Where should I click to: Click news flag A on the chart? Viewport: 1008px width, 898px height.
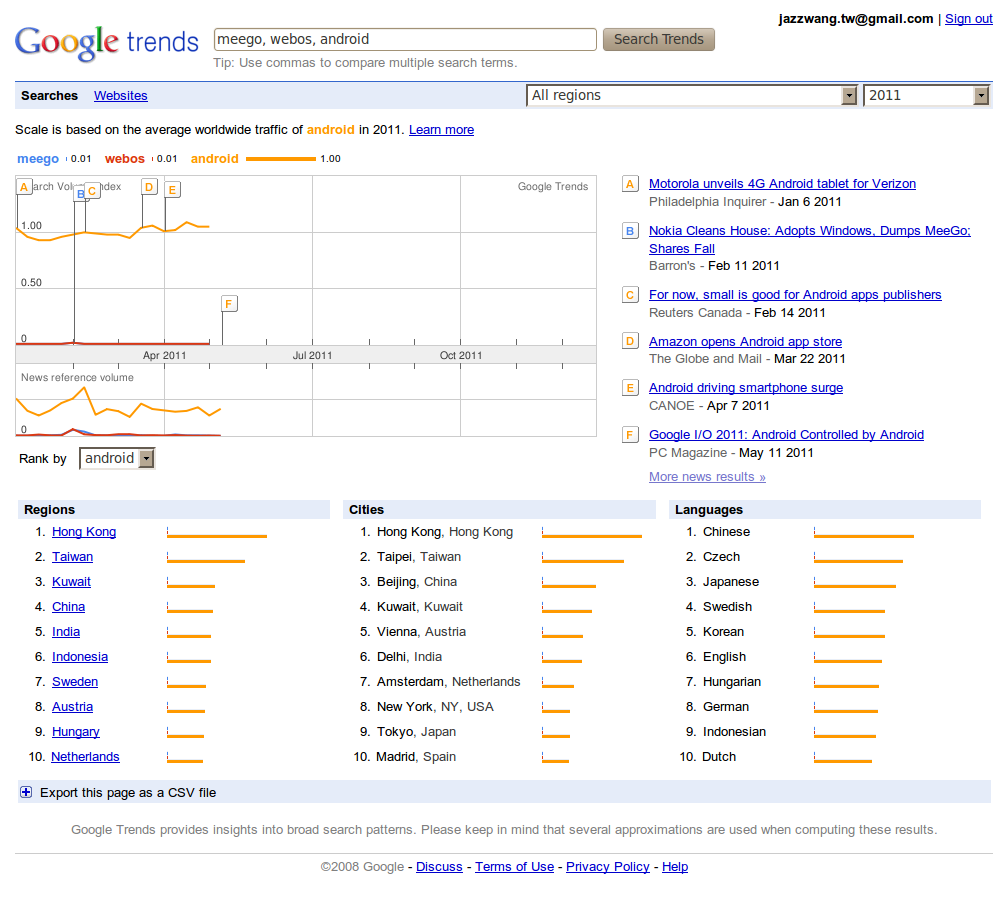(24, 187)
